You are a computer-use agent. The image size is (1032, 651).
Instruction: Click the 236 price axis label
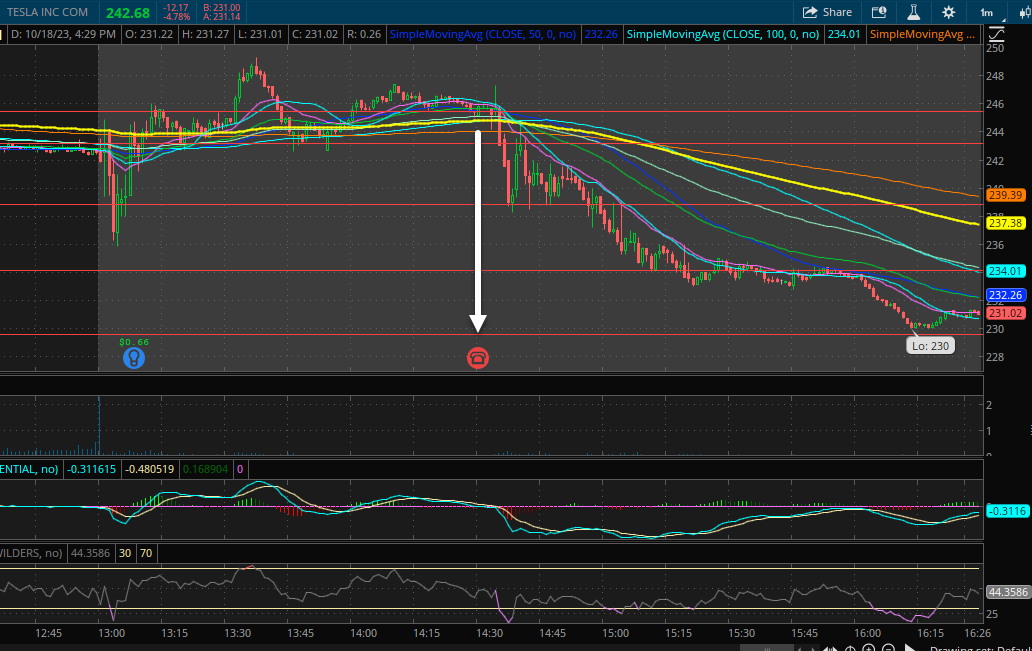[995, 245]
